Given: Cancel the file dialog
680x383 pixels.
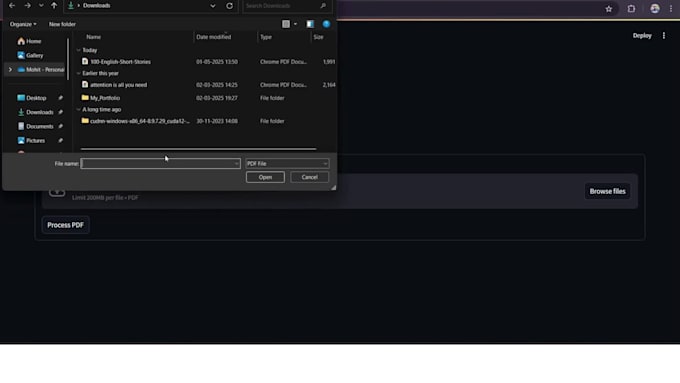Looking at the screenshot, I should (310, 177).
